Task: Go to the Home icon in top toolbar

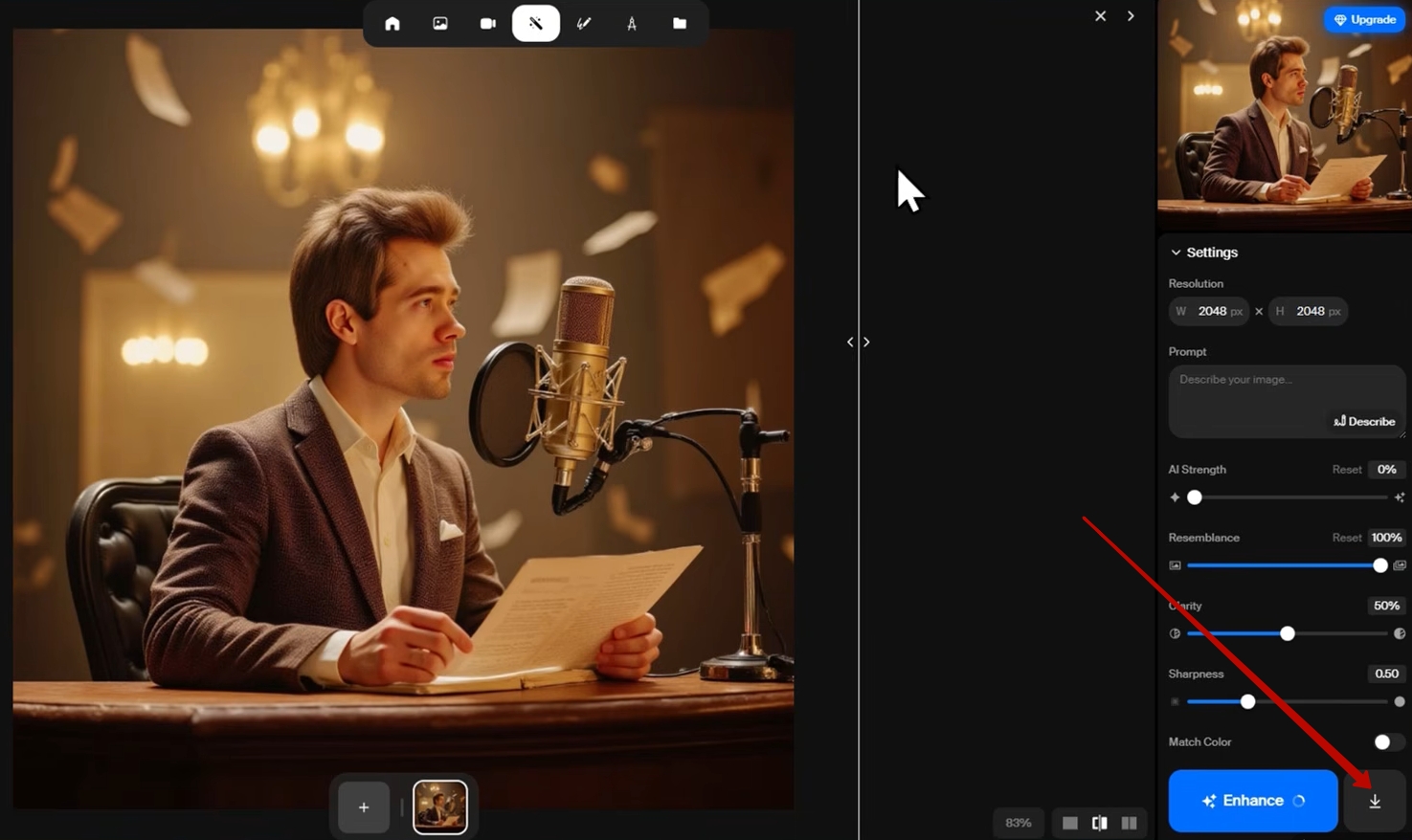Action: 392,24
